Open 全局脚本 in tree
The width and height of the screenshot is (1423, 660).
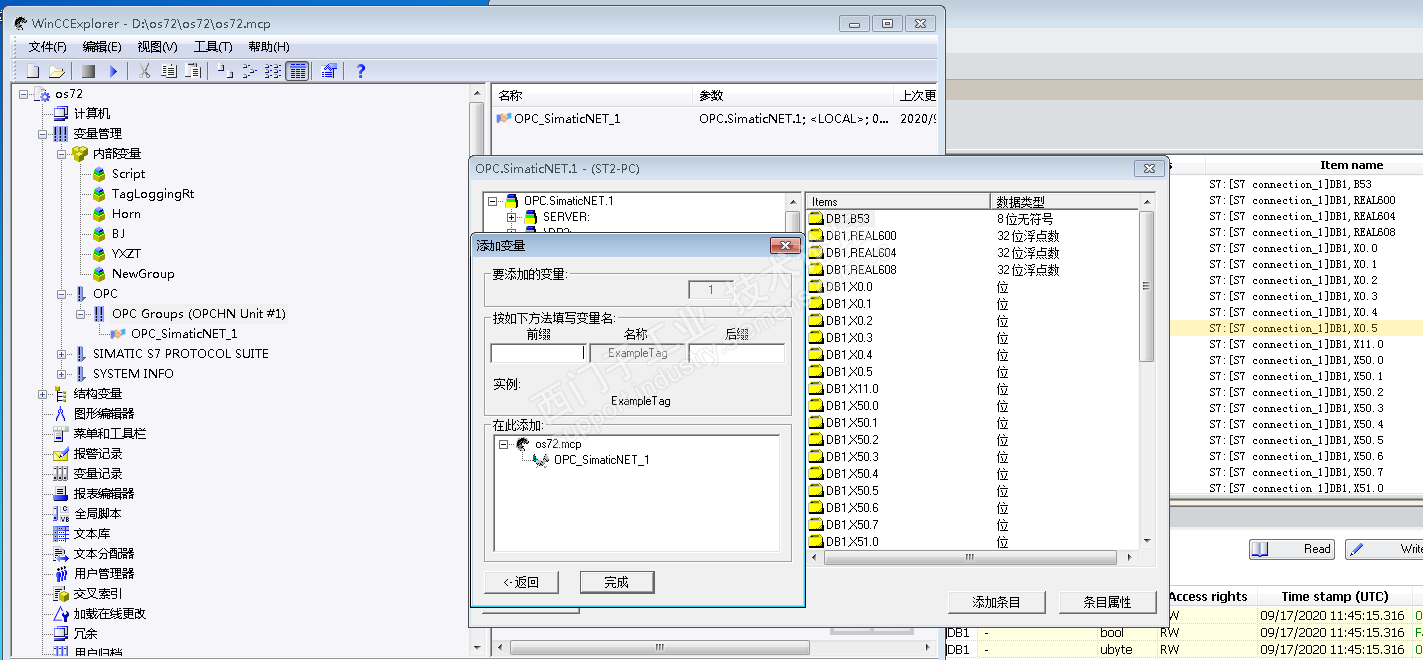98,513
